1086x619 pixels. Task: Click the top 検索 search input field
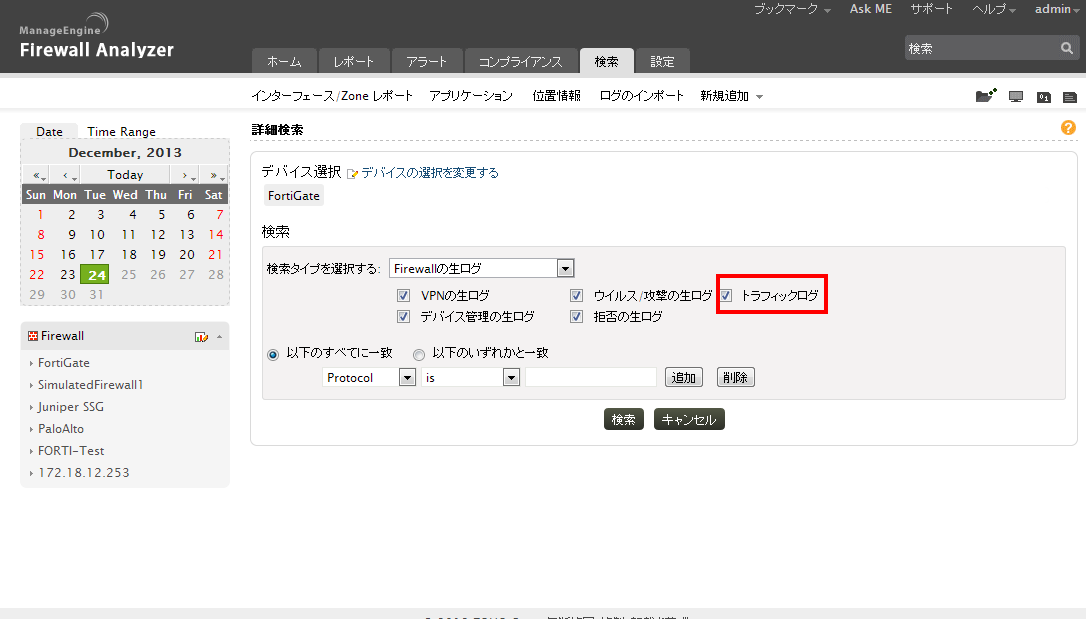[x=981, y=48]
